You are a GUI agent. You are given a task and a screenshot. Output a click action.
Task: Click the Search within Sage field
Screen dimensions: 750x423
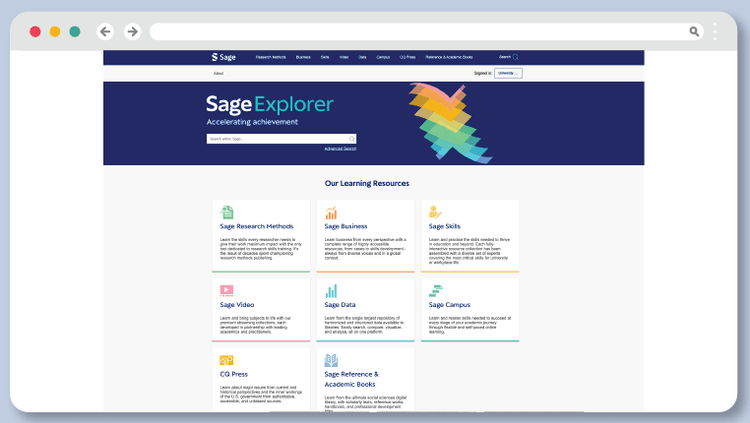coord(281,139)
